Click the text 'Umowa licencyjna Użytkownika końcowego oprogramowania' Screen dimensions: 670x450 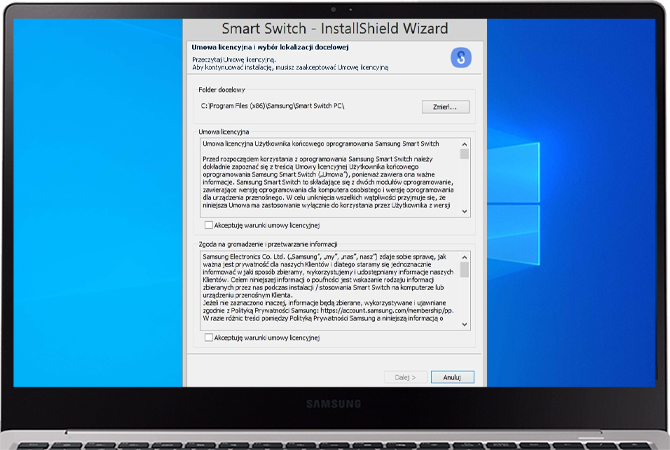click(288, 144)
